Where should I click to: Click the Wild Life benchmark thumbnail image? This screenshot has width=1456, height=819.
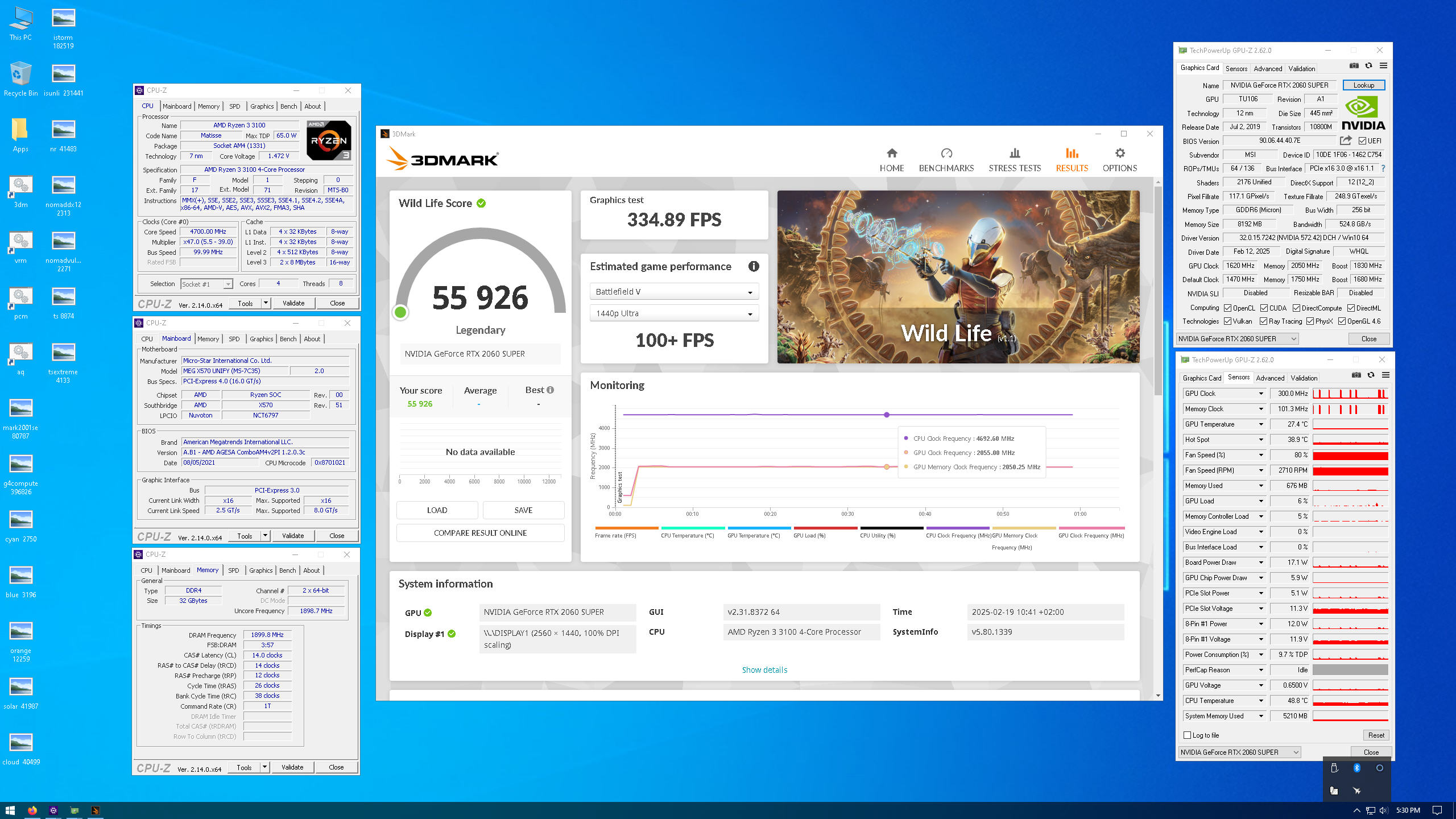(958, 277)
